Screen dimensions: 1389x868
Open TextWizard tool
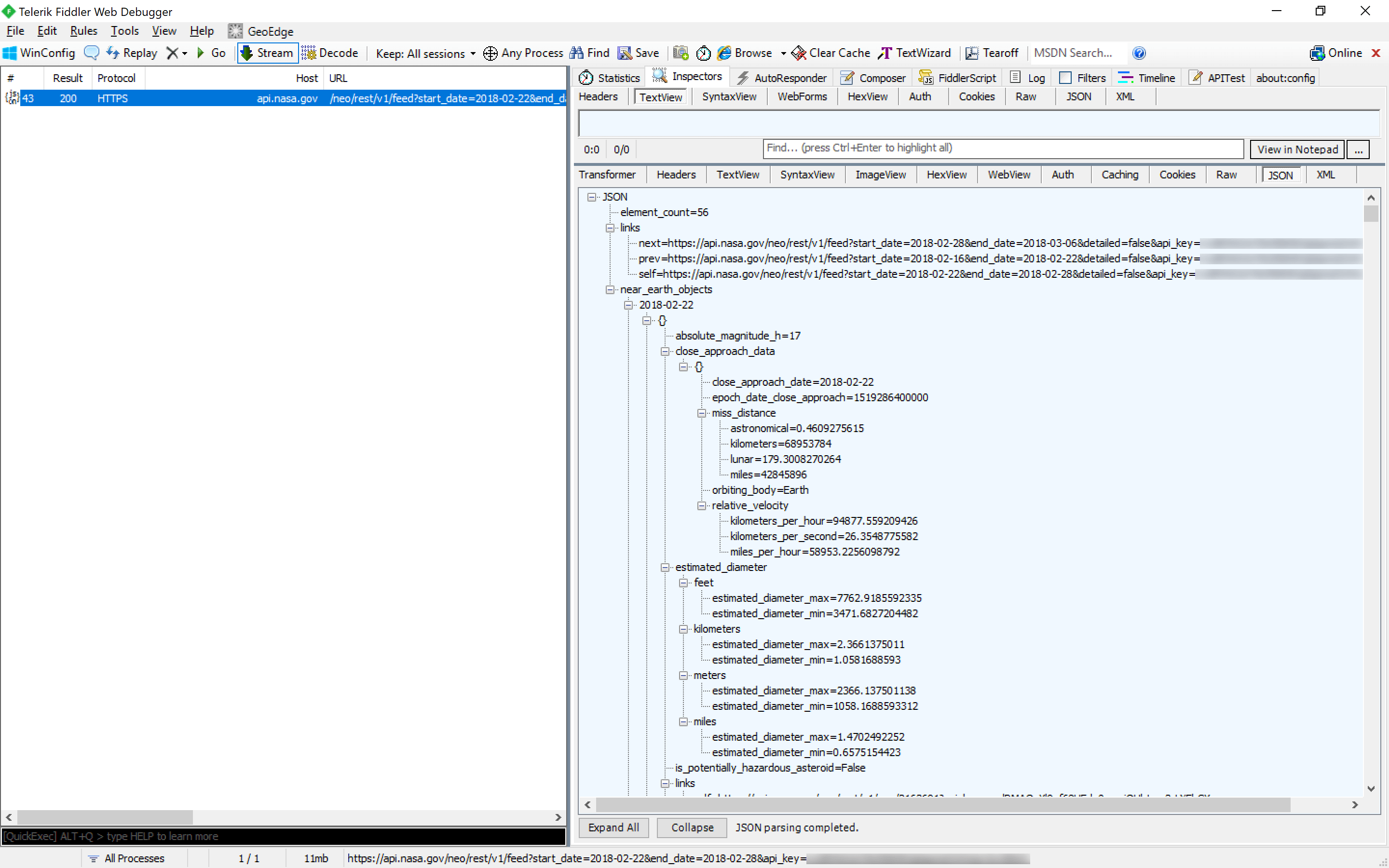click(914, 53)
